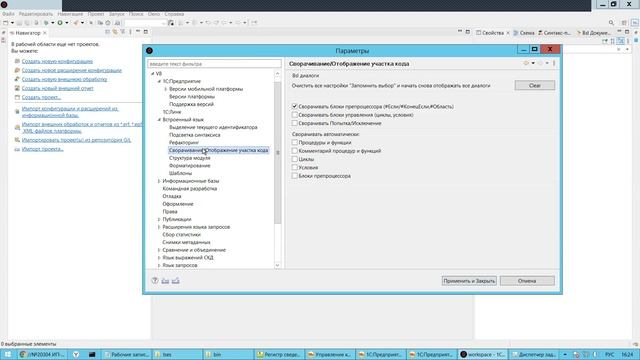
Task: Click the Clear button
Action: point(535,85)
